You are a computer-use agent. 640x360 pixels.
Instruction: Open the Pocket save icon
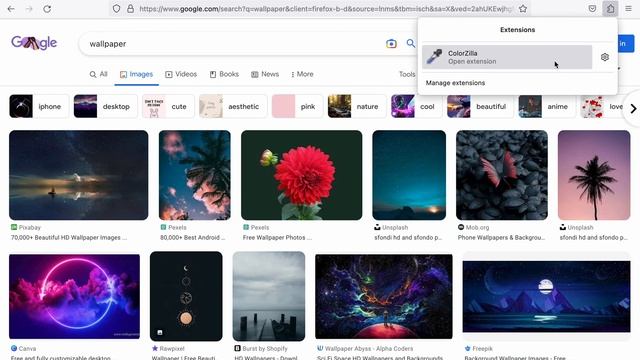(592, 9)
